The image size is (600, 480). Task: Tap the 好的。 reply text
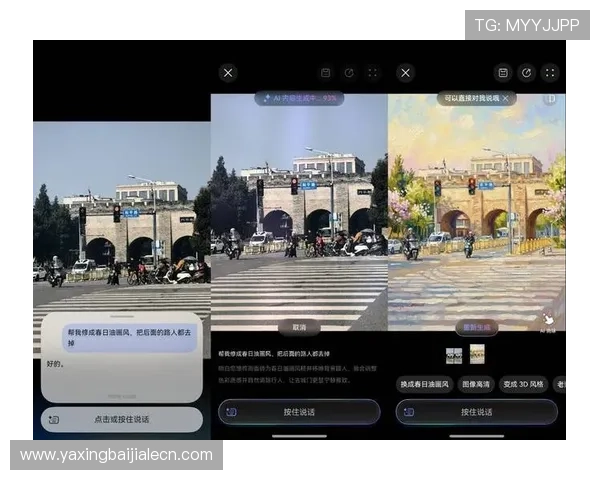coord(55,364)
